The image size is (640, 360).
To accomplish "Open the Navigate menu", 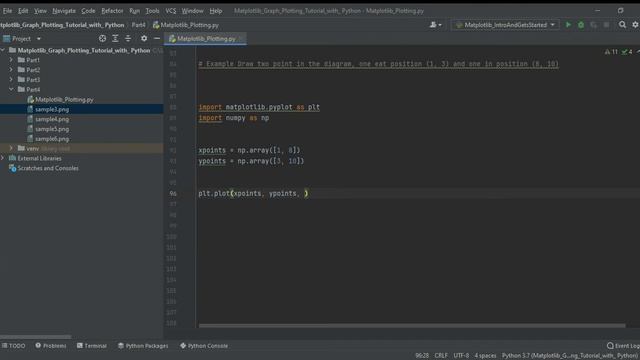I will click(64, 11).
